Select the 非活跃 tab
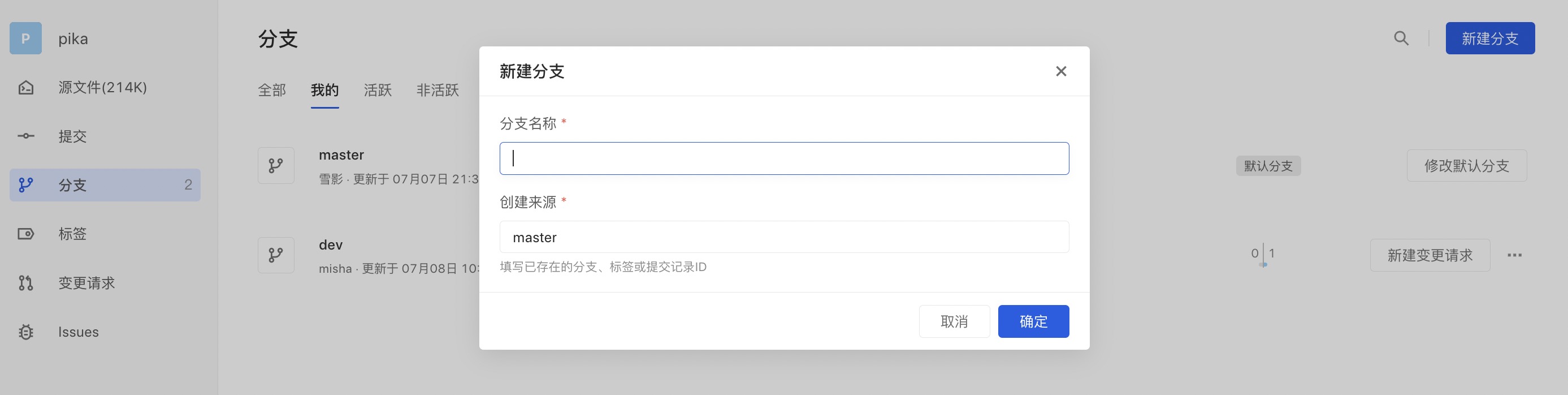The width and height of the screenshot is (1568, 395). click(x=438, y=90)
